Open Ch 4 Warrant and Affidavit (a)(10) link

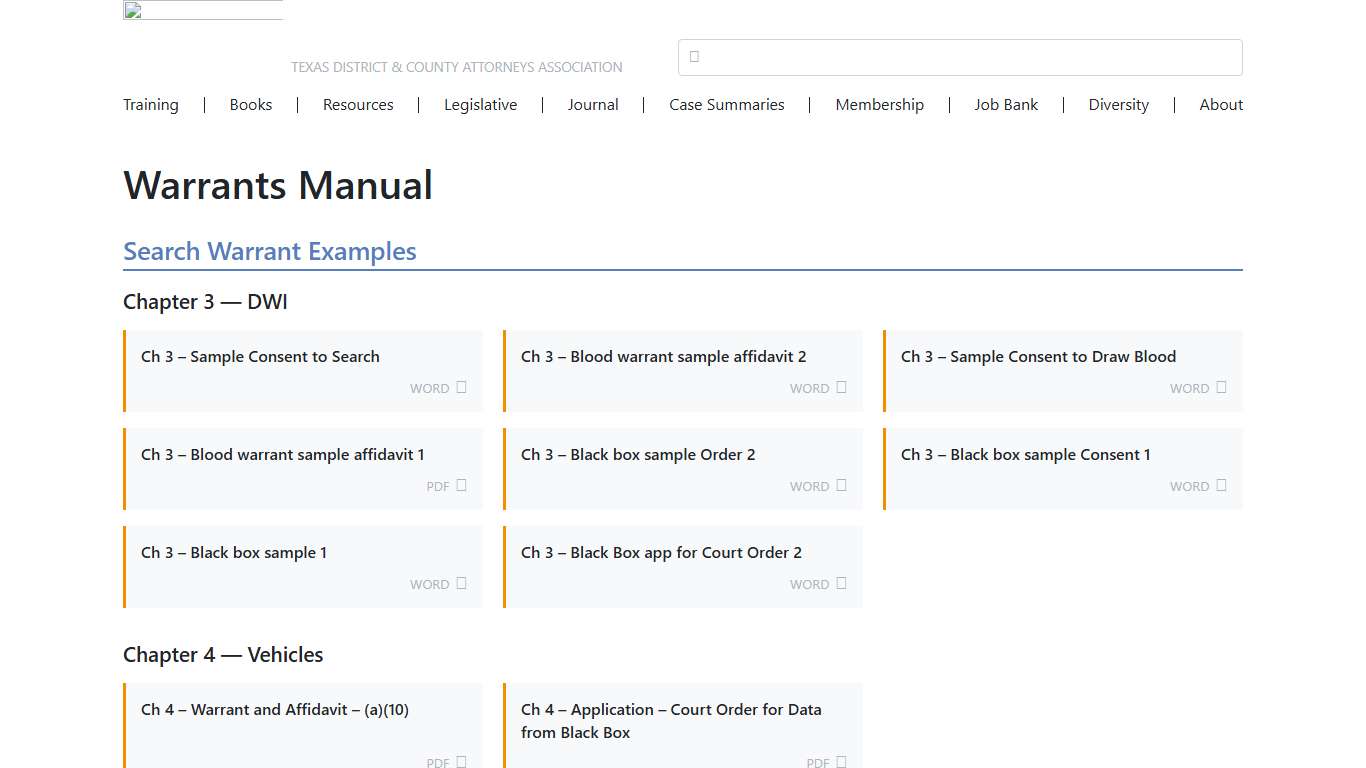[275, 710]
